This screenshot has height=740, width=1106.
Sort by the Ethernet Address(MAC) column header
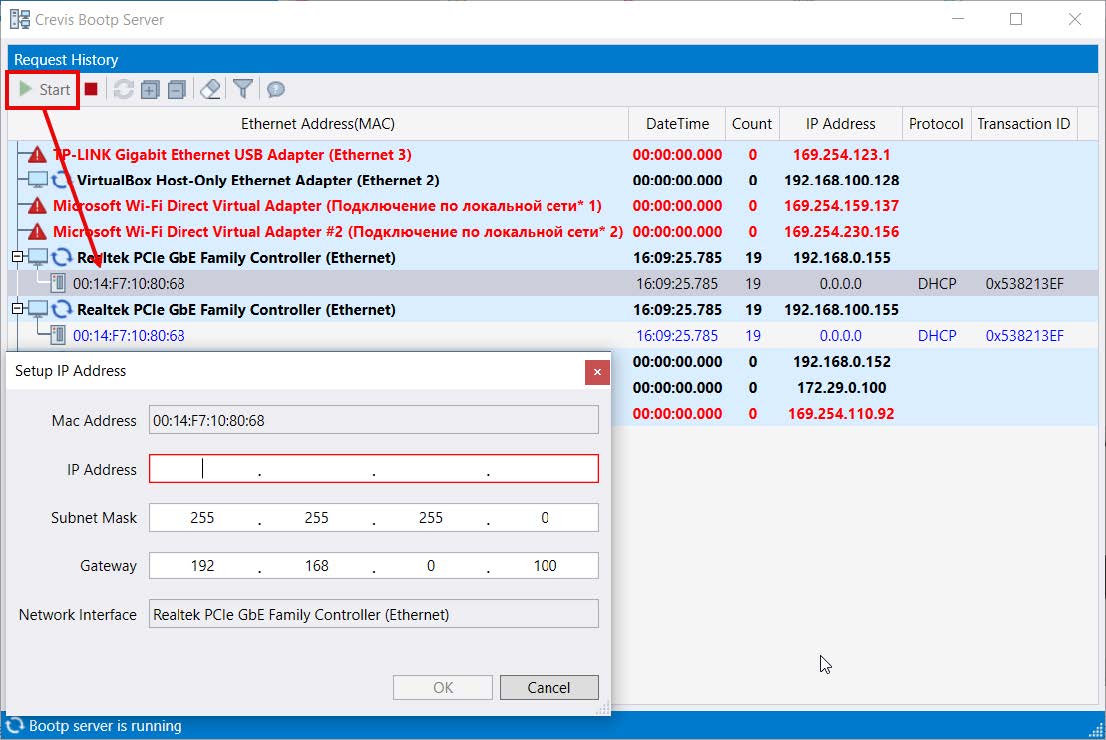click(318, 124)
